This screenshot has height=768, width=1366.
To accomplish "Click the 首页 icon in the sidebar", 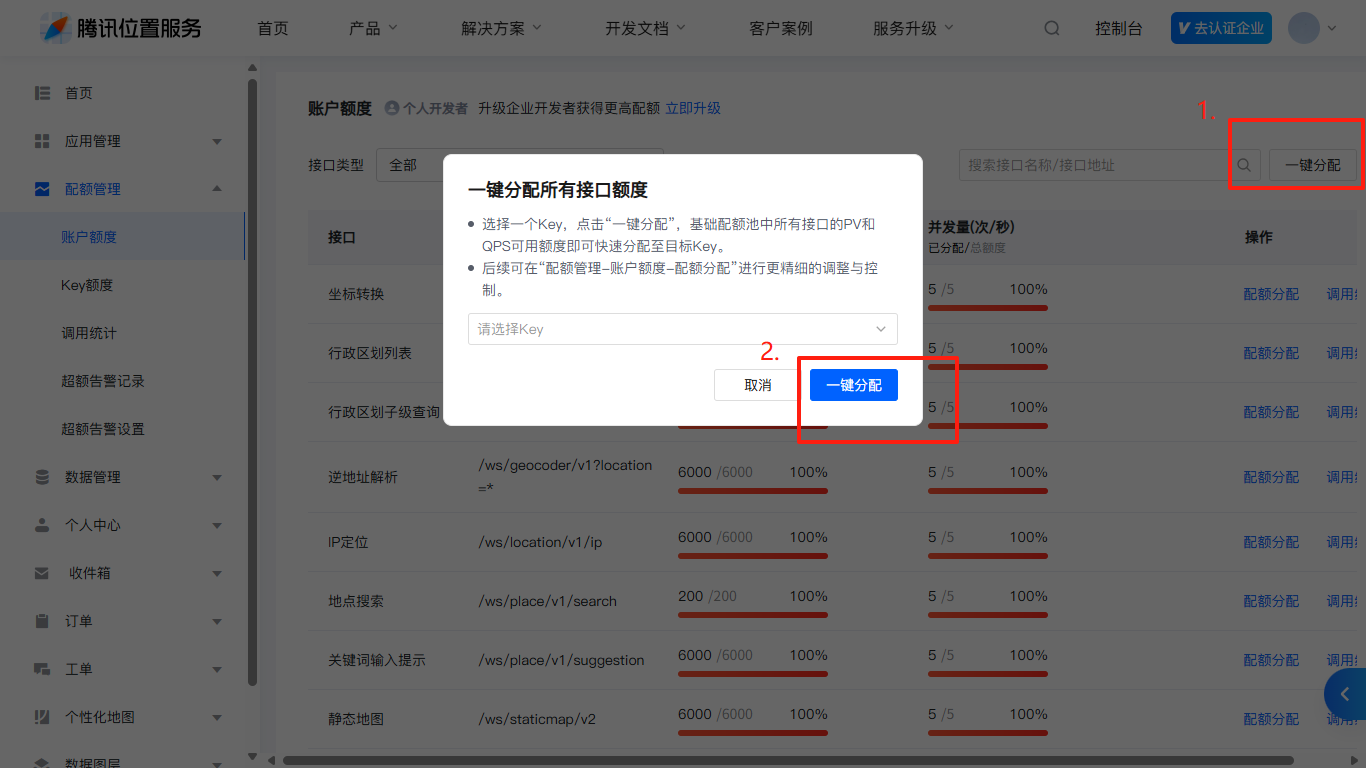I will (42, 93).
